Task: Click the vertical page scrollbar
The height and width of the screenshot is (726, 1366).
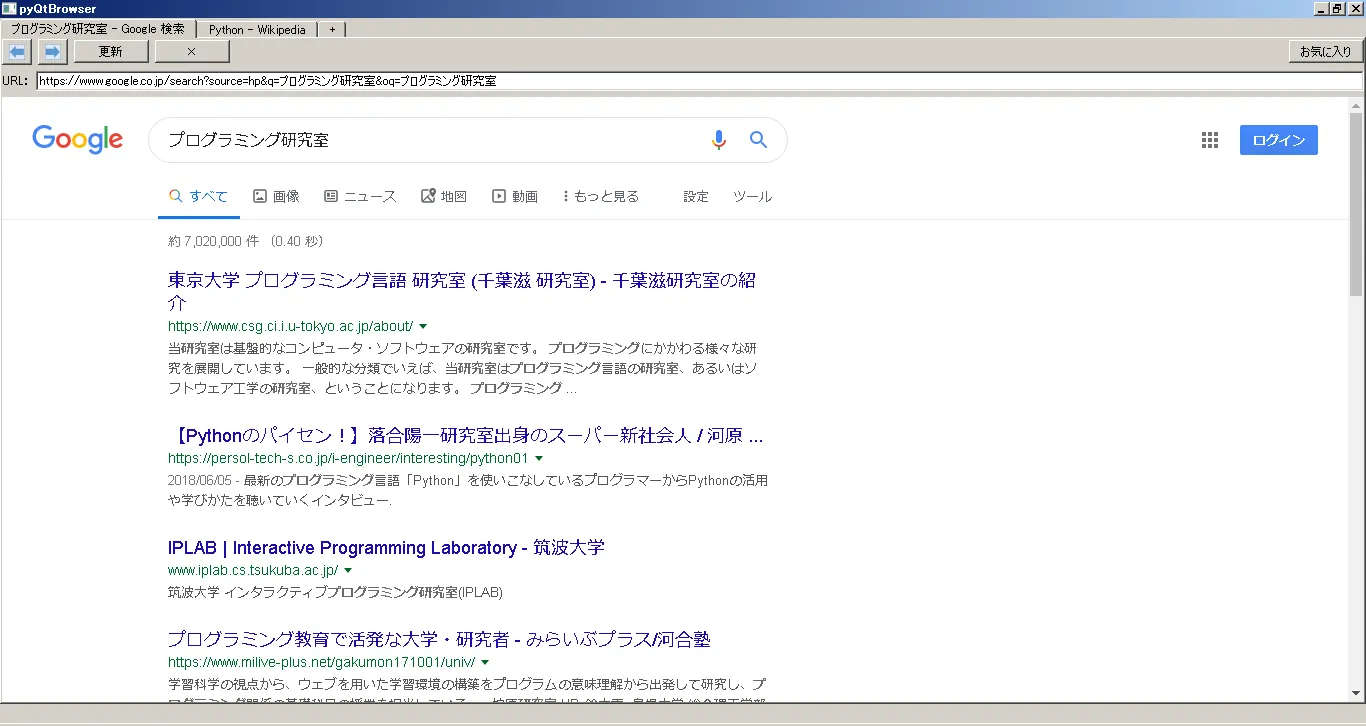Action: (1356, 400)
